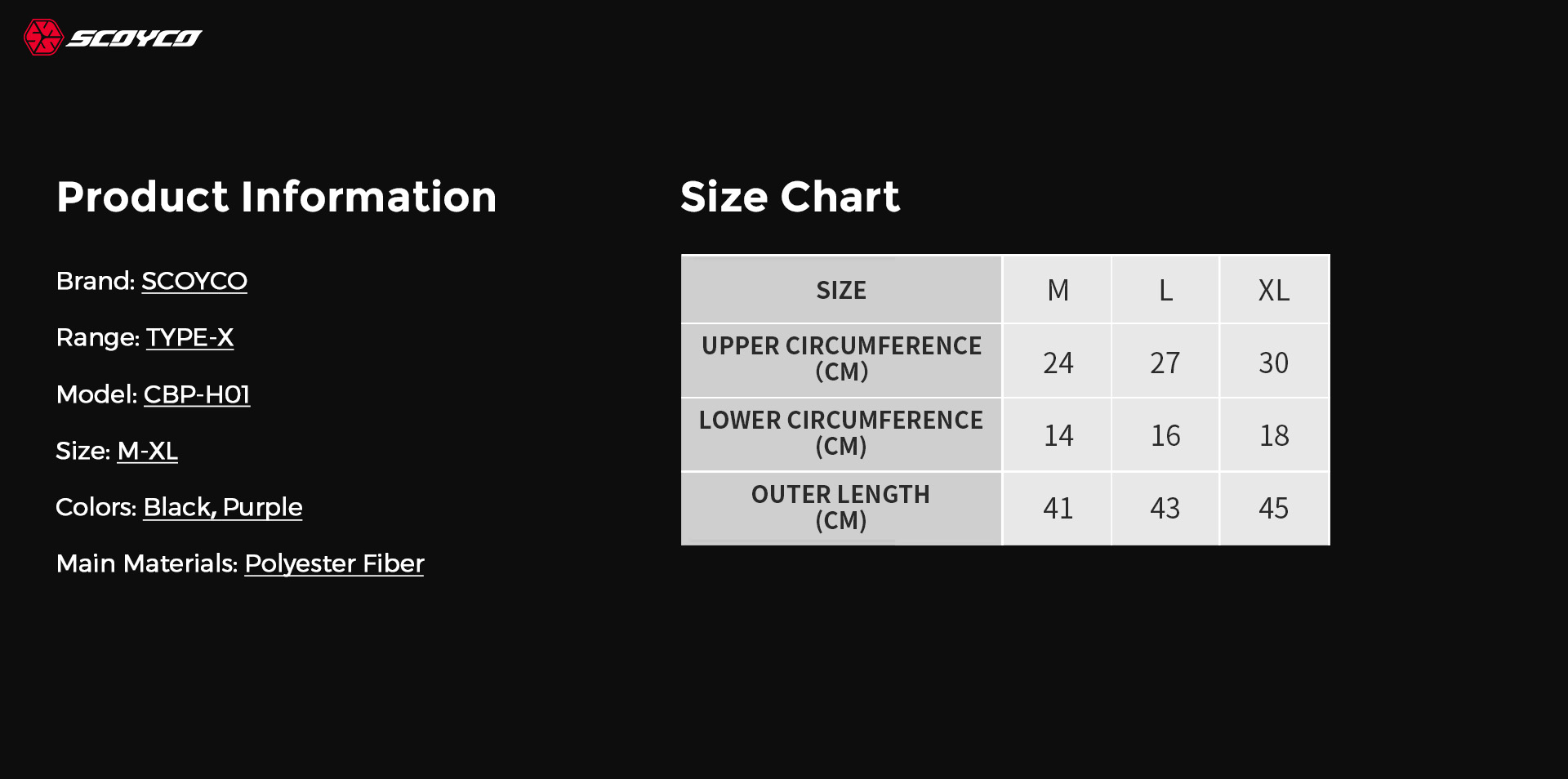Screen dimensions: 1568x779
Task: Select the XL size column header
Action: click(x=1274, y=290)
